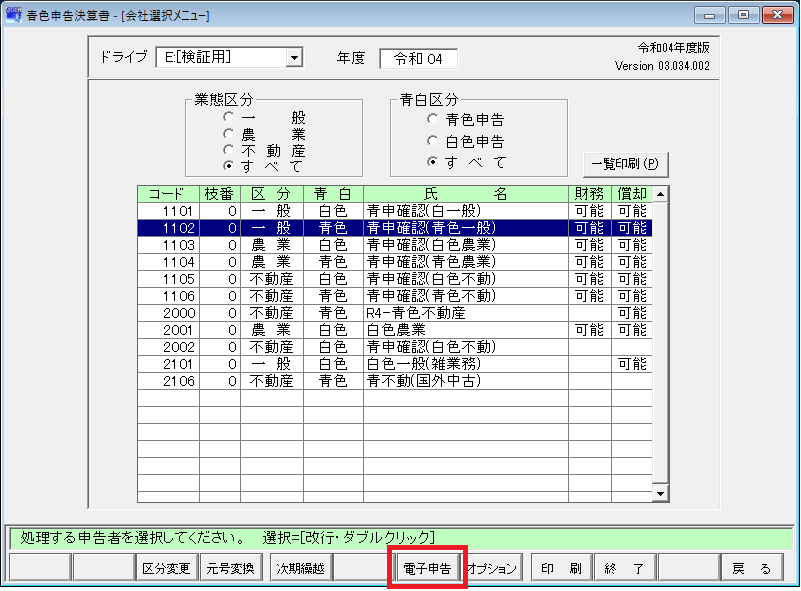Select row 青申確認(白色農業)
Viewport: 801px width, 591px height.
click(395, 245)
